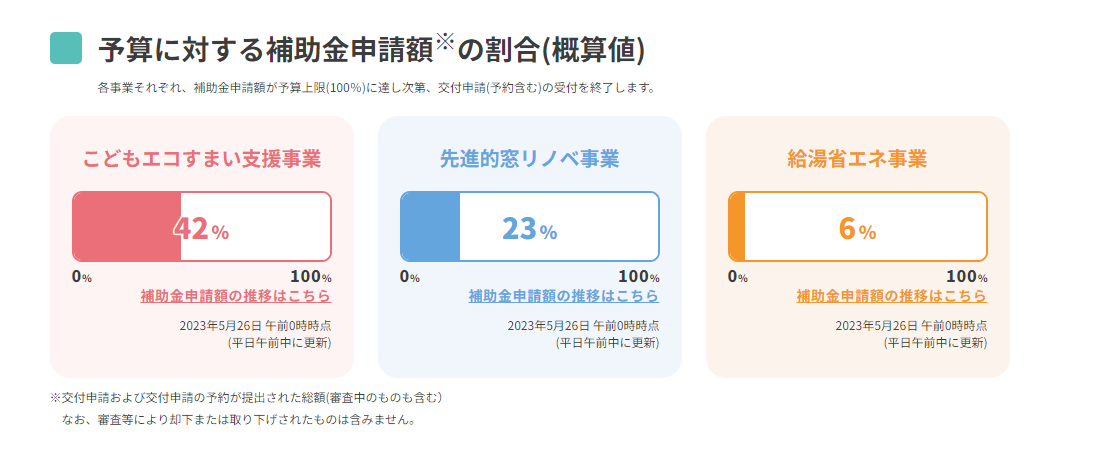This screenshot has width=1103, height=456.
Task: Open the 先進的窓リノベ補助金申請額の推移 link
Action: pos(564,296)
